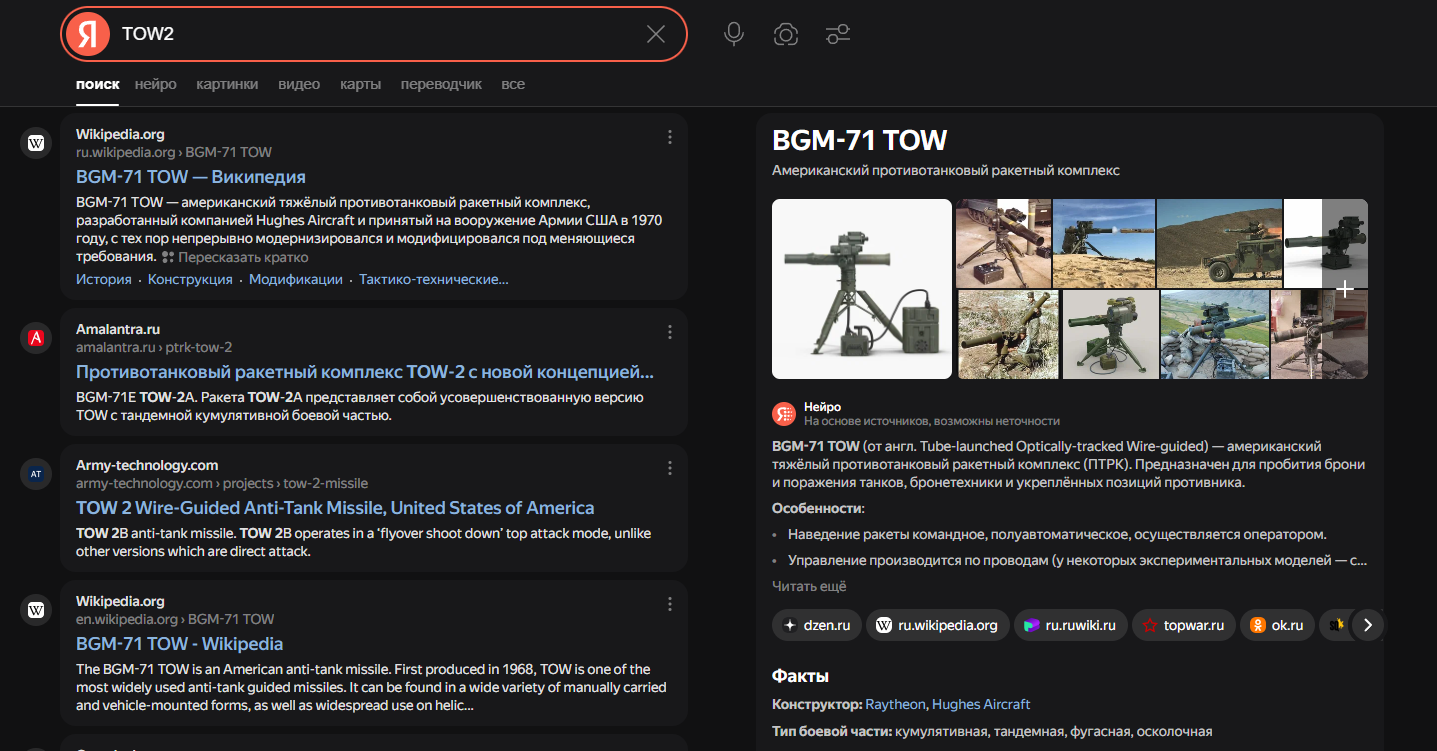Open the dzen.ru source chip
The image size is (1437, 751).
(816, 626)
